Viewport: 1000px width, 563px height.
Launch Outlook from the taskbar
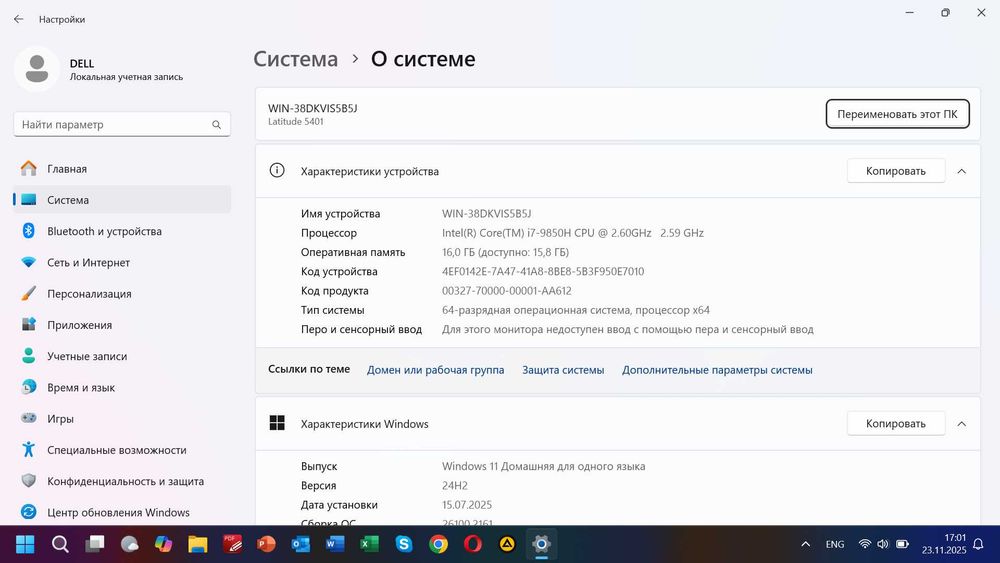click(300, 544)
